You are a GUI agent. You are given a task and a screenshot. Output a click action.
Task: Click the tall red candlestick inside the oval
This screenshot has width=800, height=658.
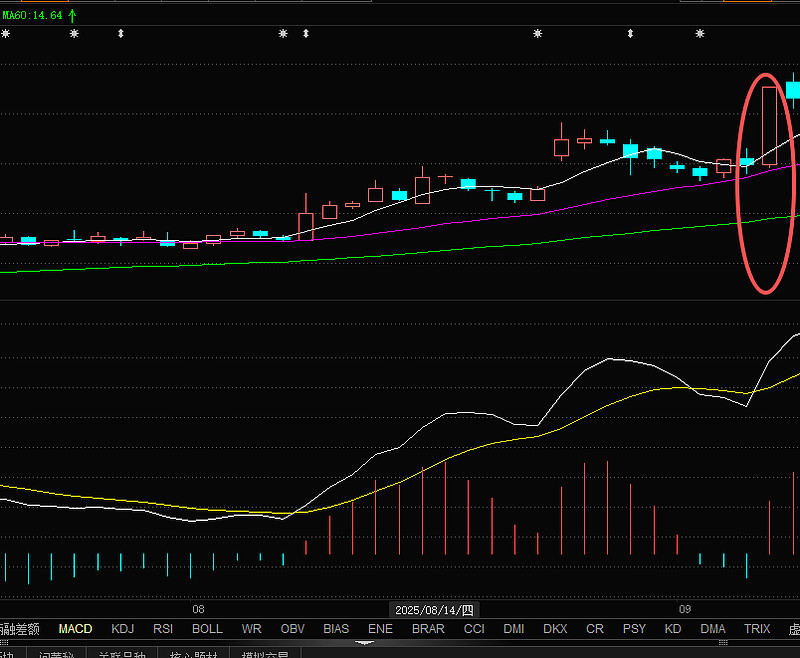click(769, 125)
